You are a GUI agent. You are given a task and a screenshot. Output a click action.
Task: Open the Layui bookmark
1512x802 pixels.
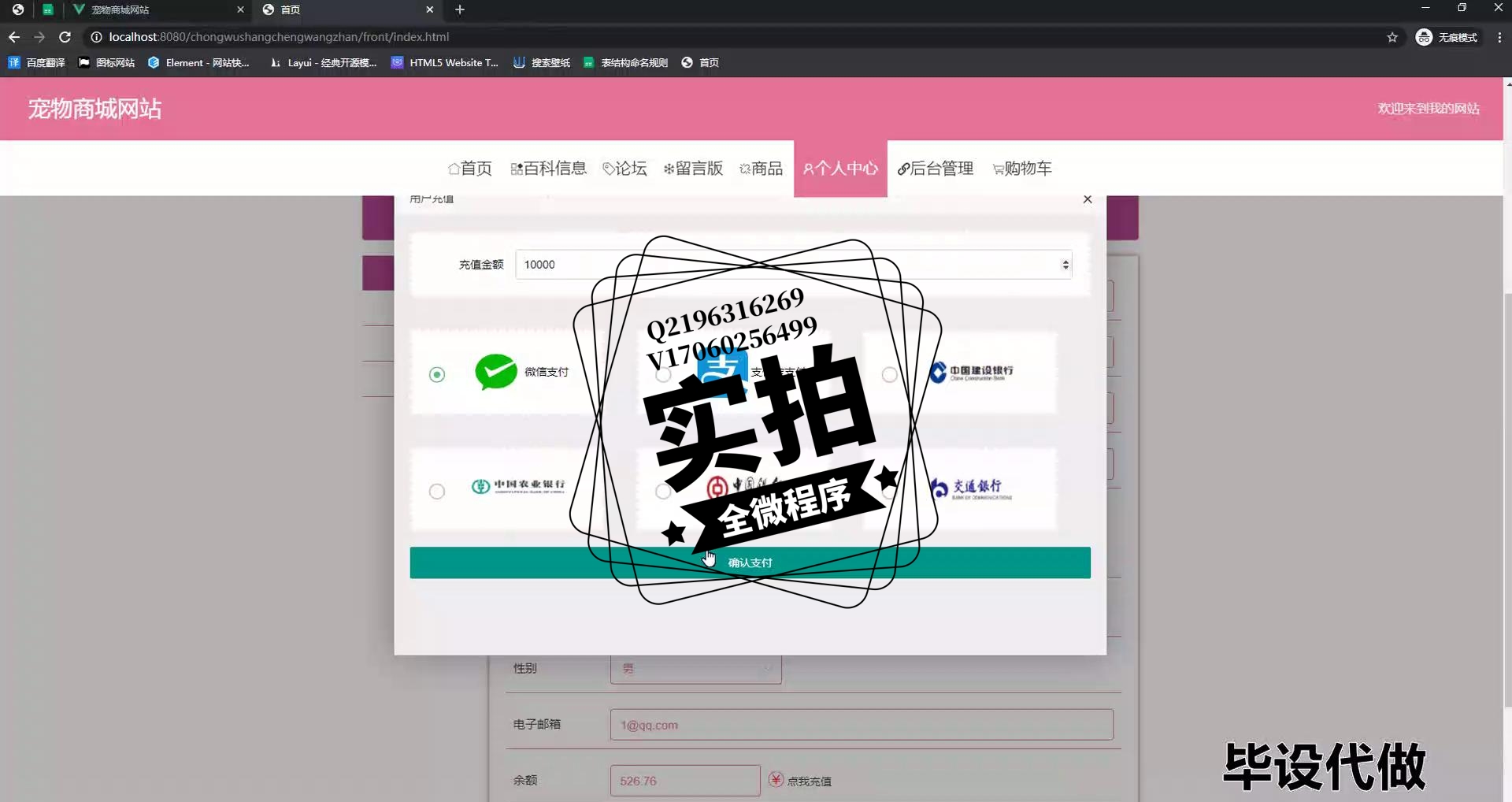(x=323, y=62)
